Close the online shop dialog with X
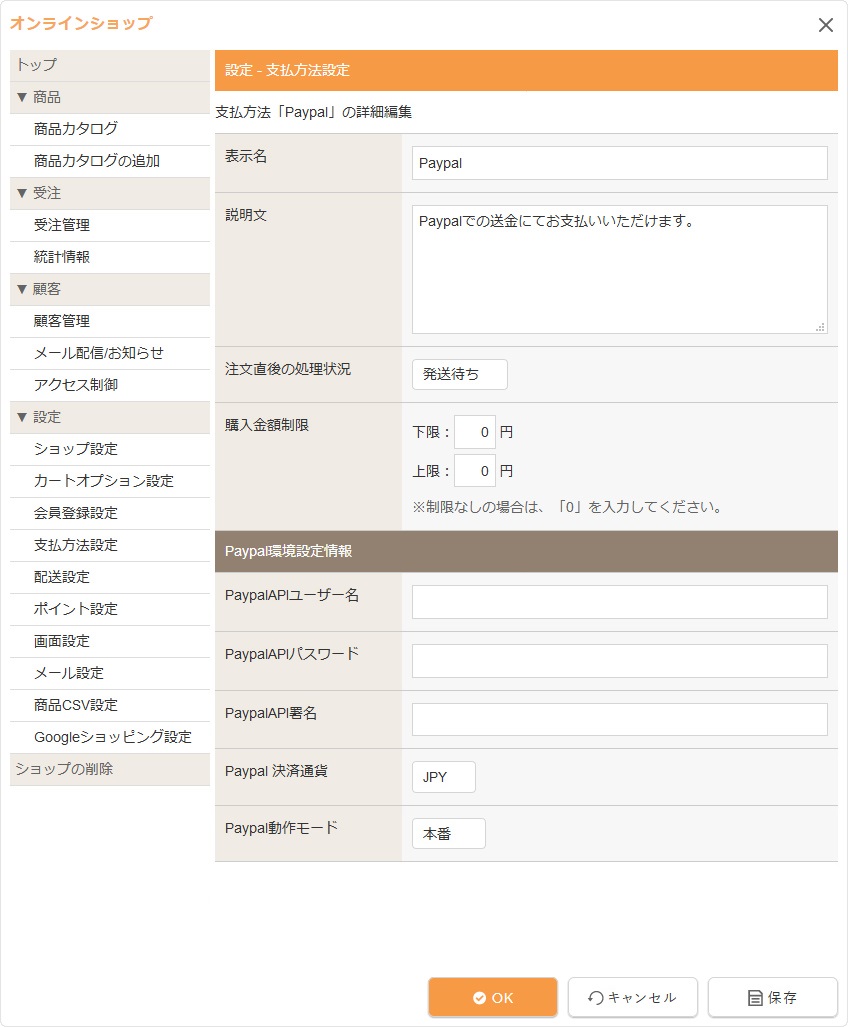The width and height of the screenshot is (848, 1027). click(x=825, y=25)
